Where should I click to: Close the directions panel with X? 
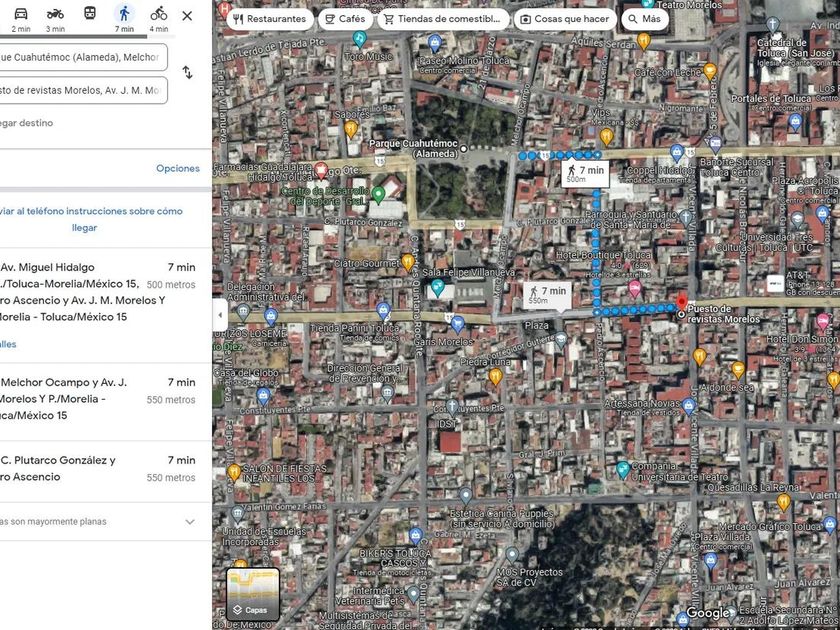[x=187, y=16]
